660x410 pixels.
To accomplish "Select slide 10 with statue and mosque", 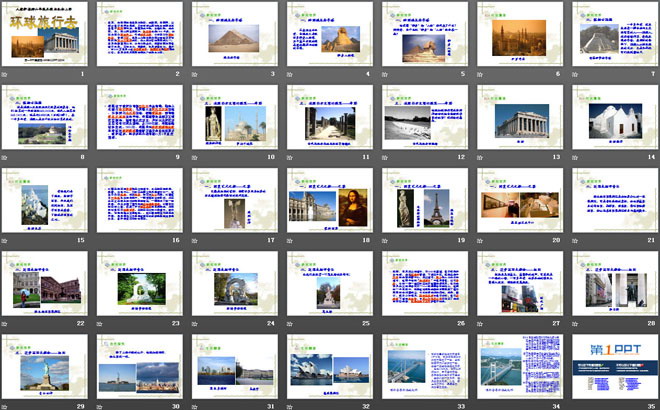I will 235,117.
